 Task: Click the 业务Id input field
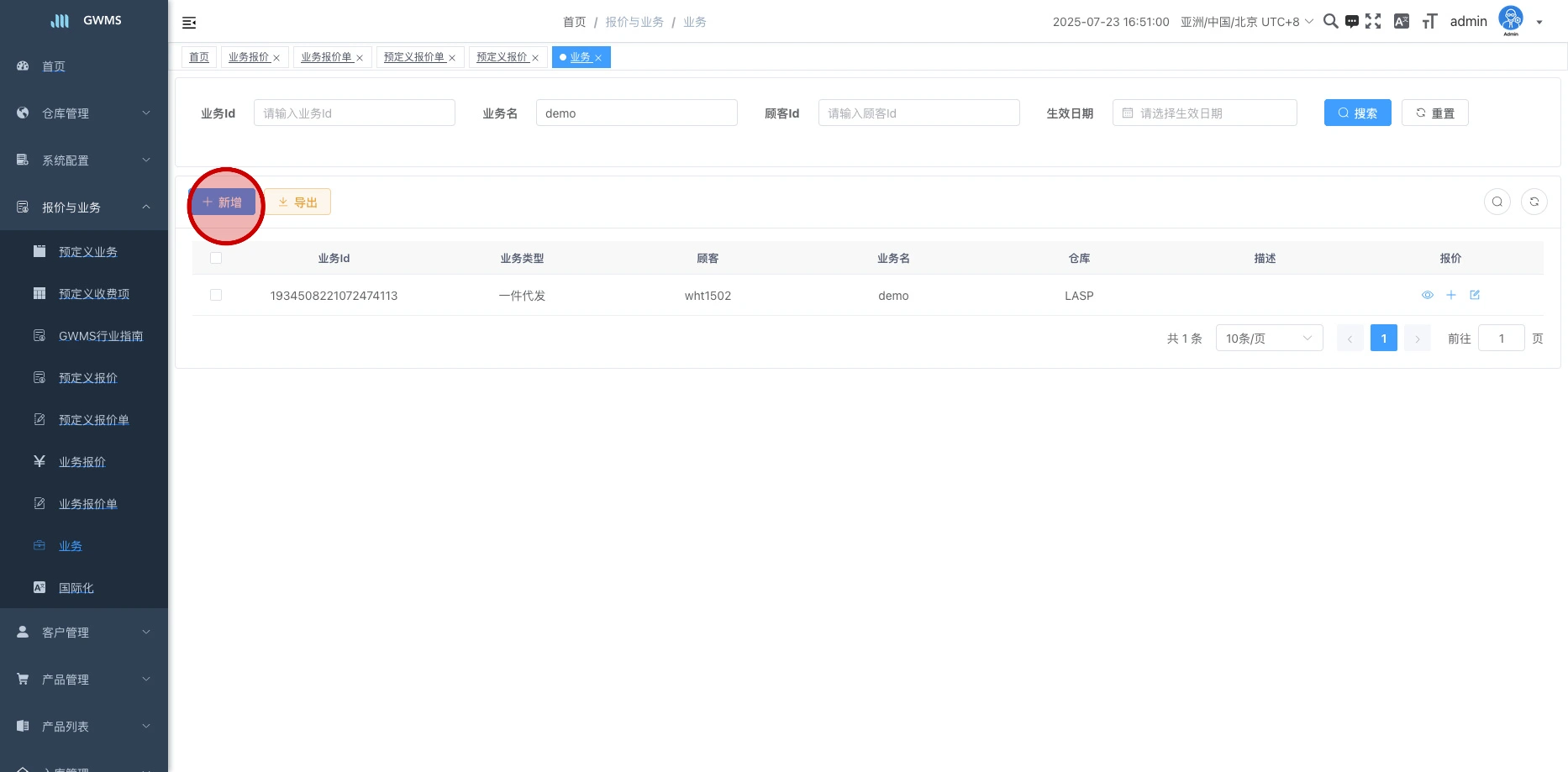click(x=354, y=113)
